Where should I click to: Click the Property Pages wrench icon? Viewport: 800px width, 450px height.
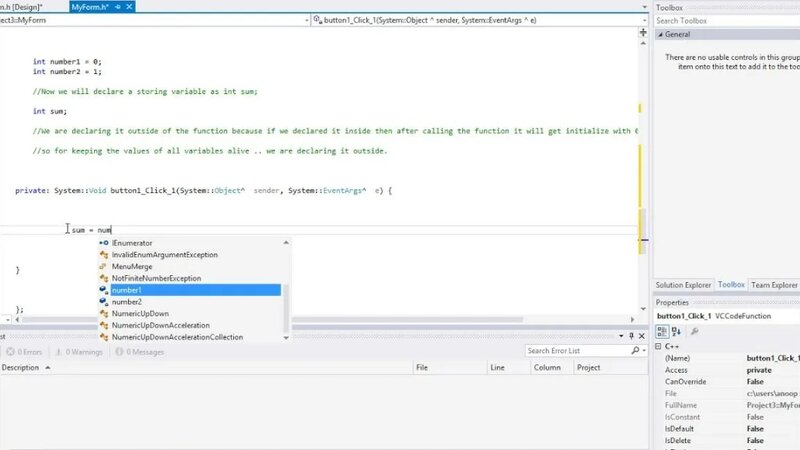(x=694, y=332)
